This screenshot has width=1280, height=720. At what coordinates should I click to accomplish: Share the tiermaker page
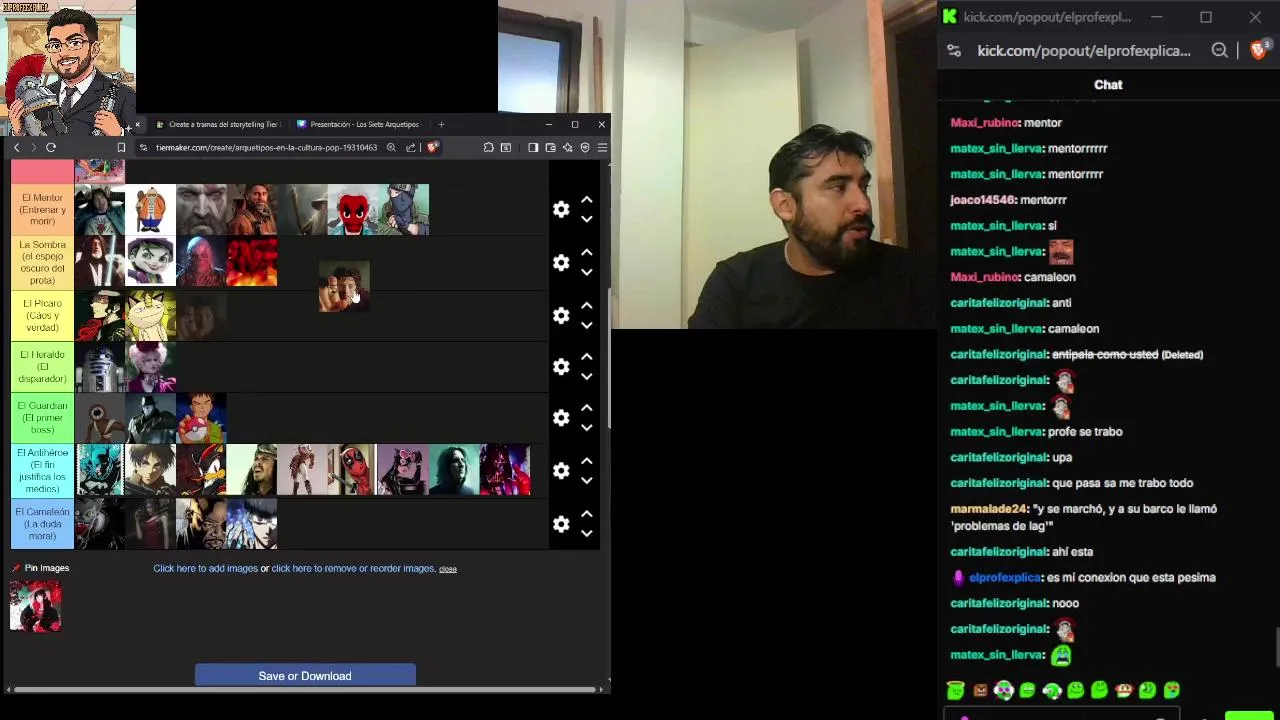tap(411, 148)
